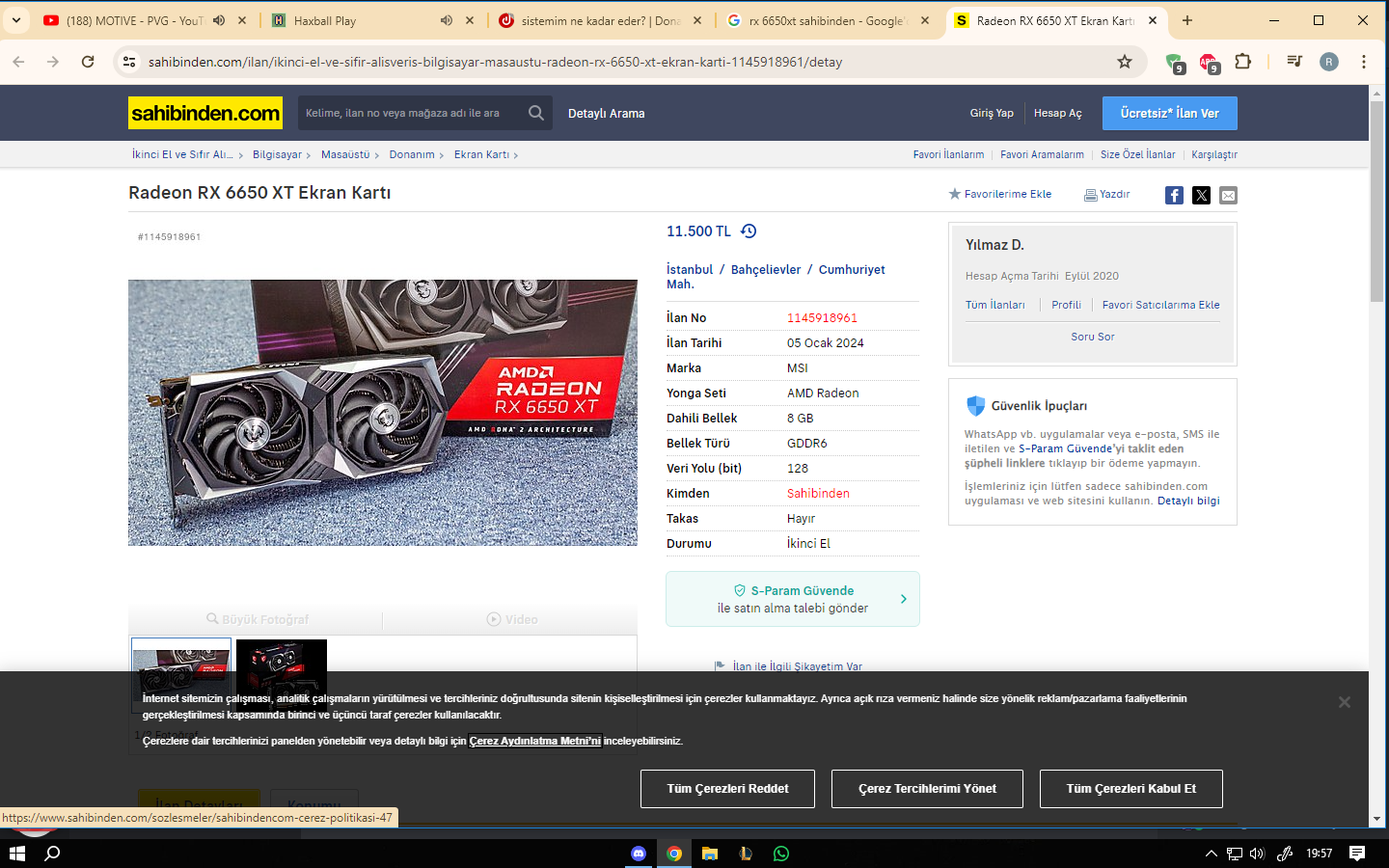Click the Masaüstü breadcrumb
This screenshot has height=868, width=1389.
[345, 154]
